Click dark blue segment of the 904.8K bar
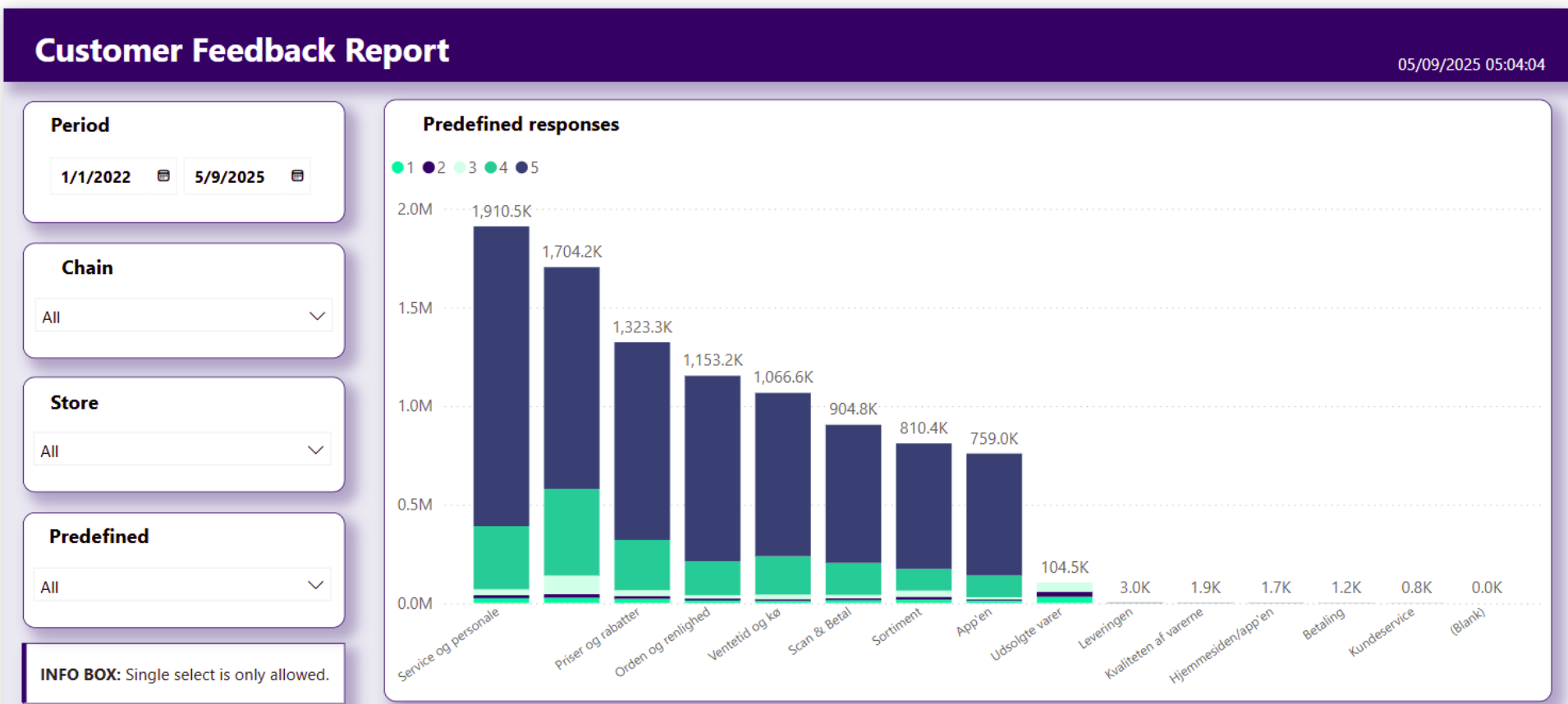 pyautogui.click(x=853, y=494)
